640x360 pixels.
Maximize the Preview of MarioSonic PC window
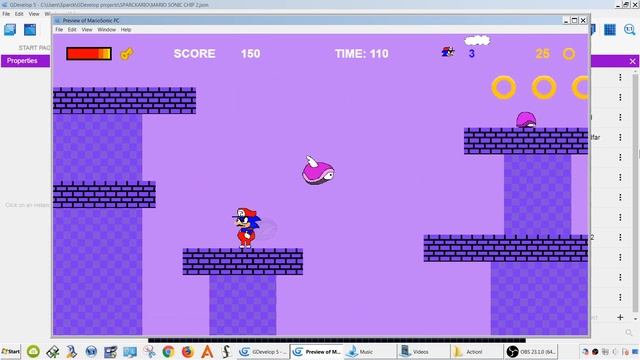pos(574,20)
